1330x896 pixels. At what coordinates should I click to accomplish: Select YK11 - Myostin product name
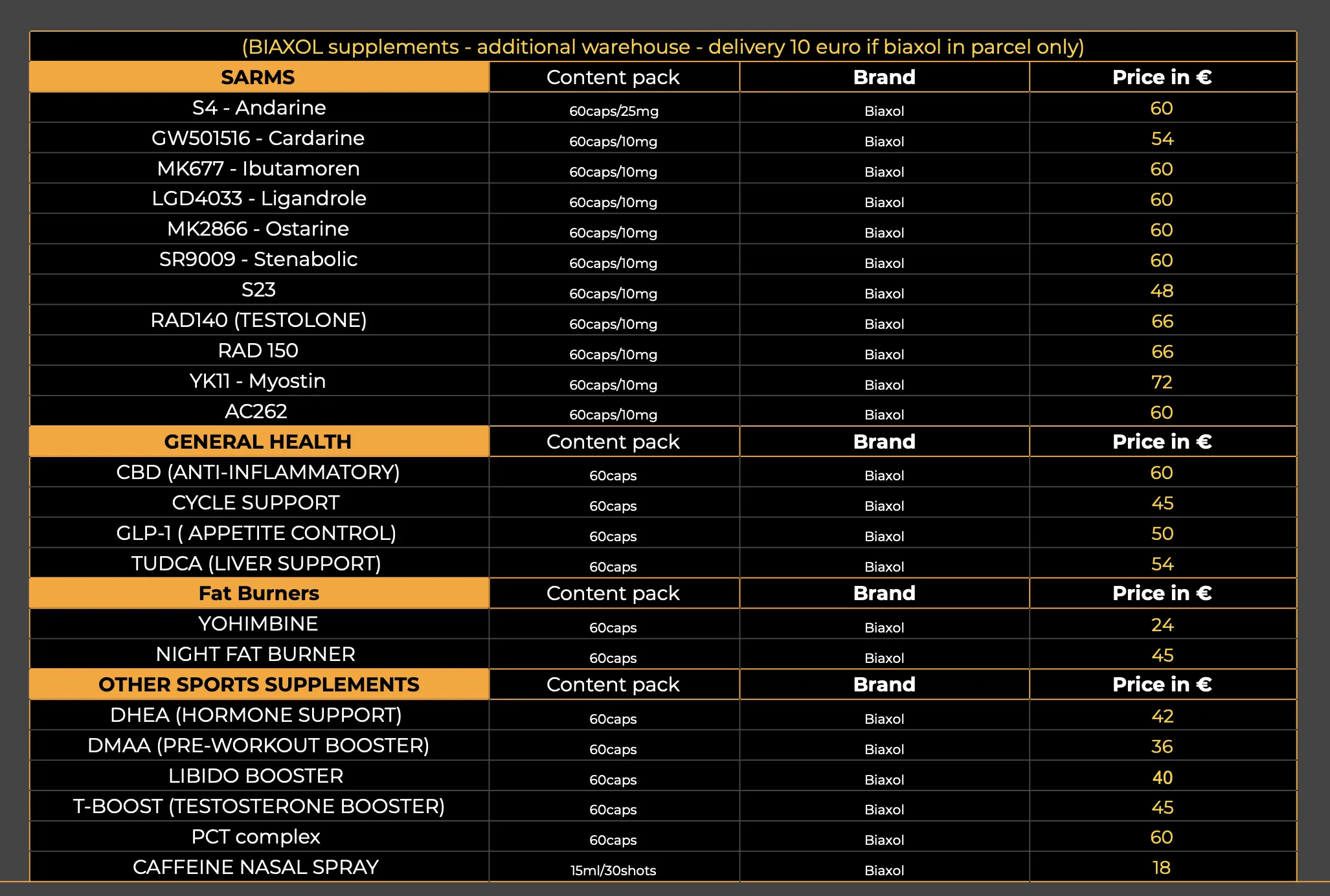pos(259,381)
